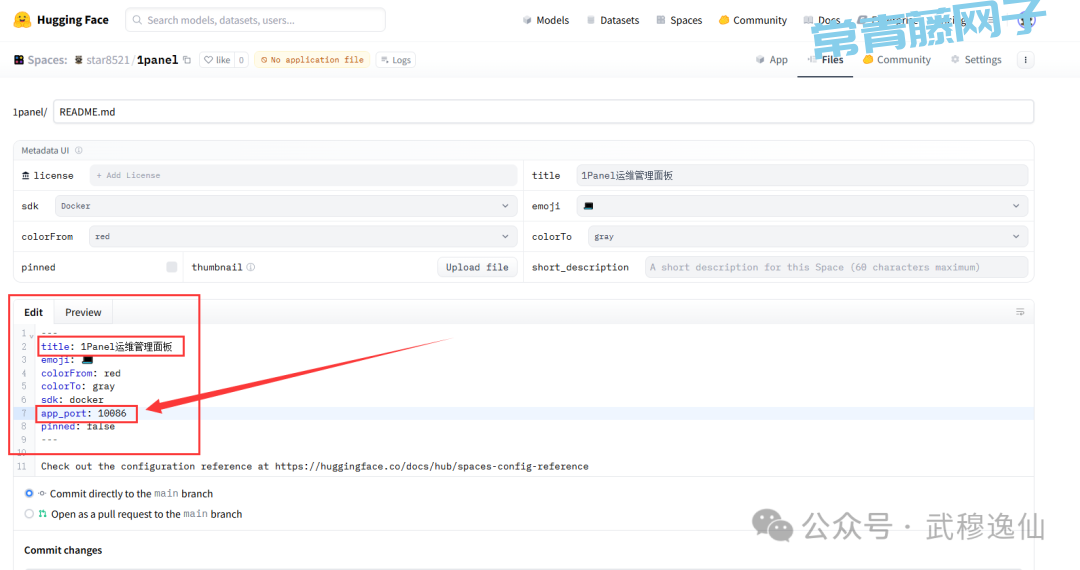Click the three-dot more options icon
The height and width of the screenshot is (570, 1080).
[x=1024, y=60]
